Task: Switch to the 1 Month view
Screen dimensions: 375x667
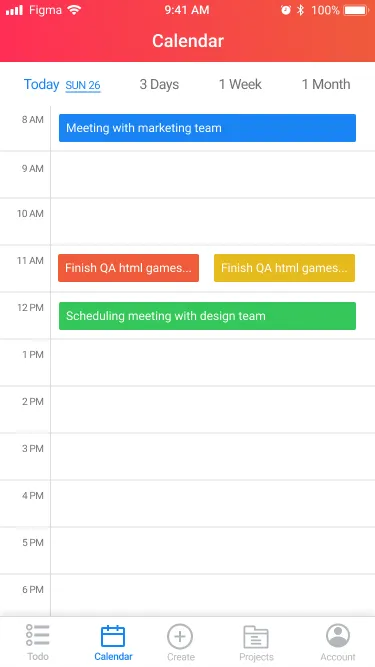Action: [326, 84]
